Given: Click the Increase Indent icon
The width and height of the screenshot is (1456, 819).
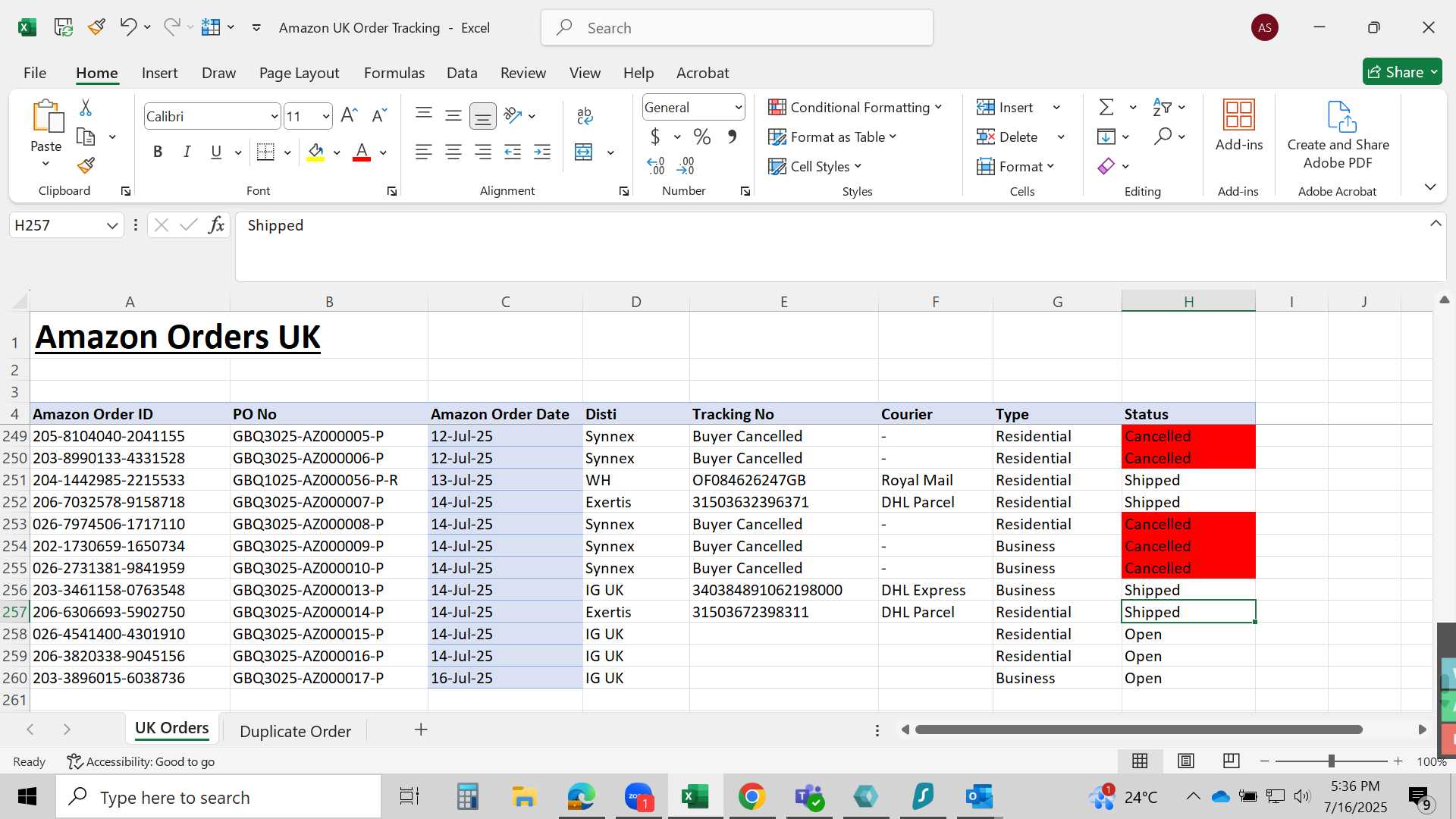Looking at the screenshot, I should click(x=542, y=152).
